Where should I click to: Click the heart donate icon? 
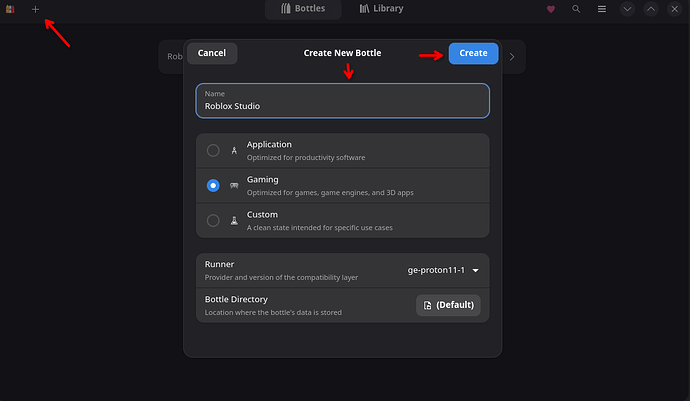pos(551,9)
